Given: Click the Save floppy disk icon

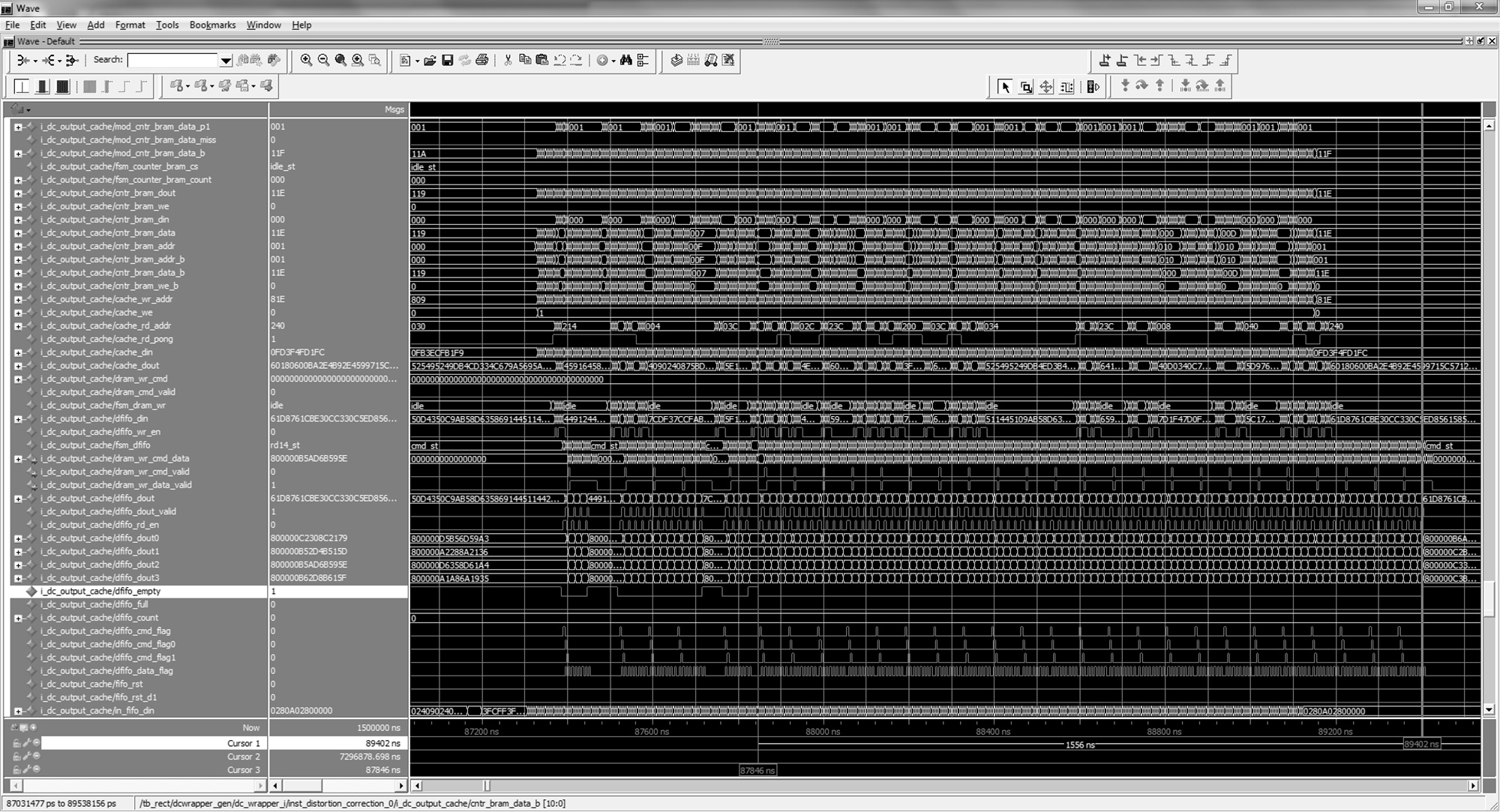Looking at the screenshot, I should tap(448, 61).
